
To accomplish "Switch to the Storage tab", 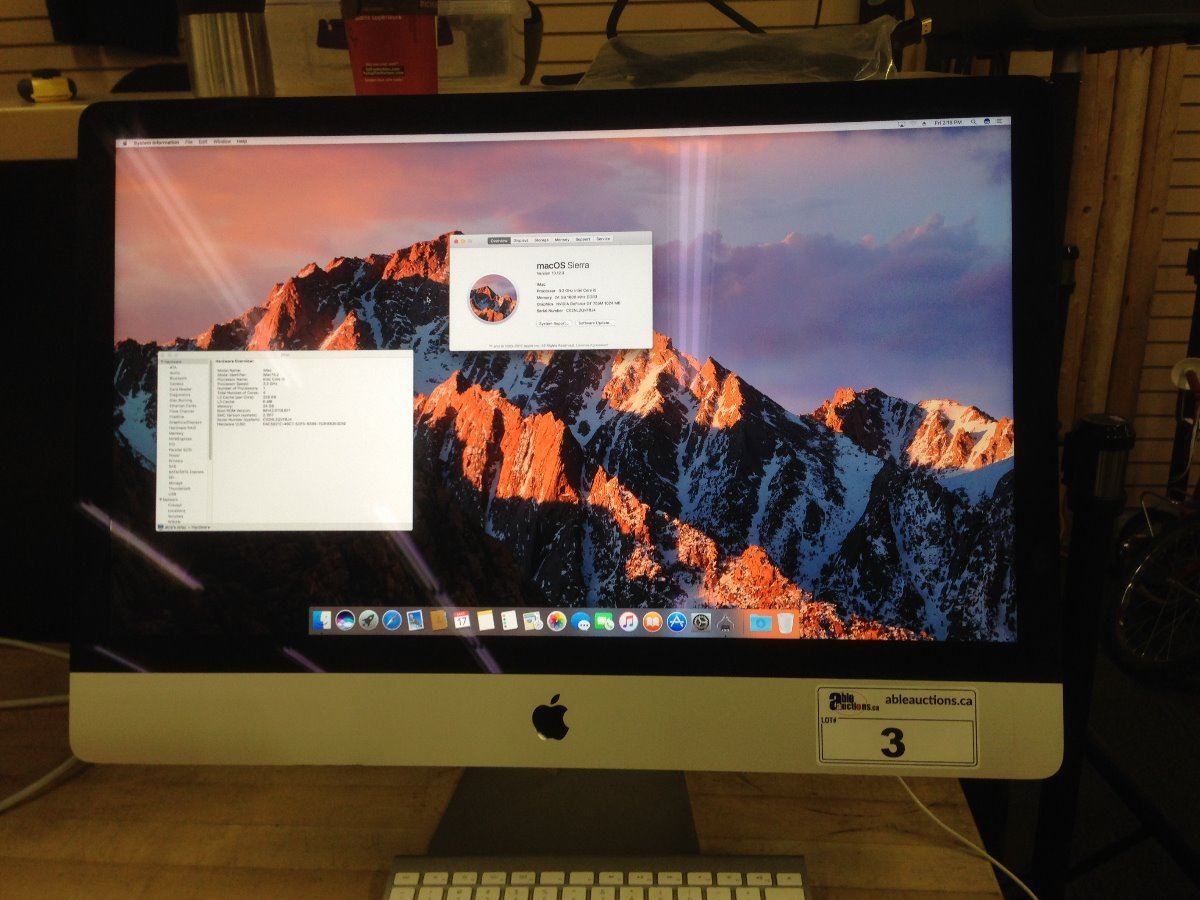I will 541,240.
